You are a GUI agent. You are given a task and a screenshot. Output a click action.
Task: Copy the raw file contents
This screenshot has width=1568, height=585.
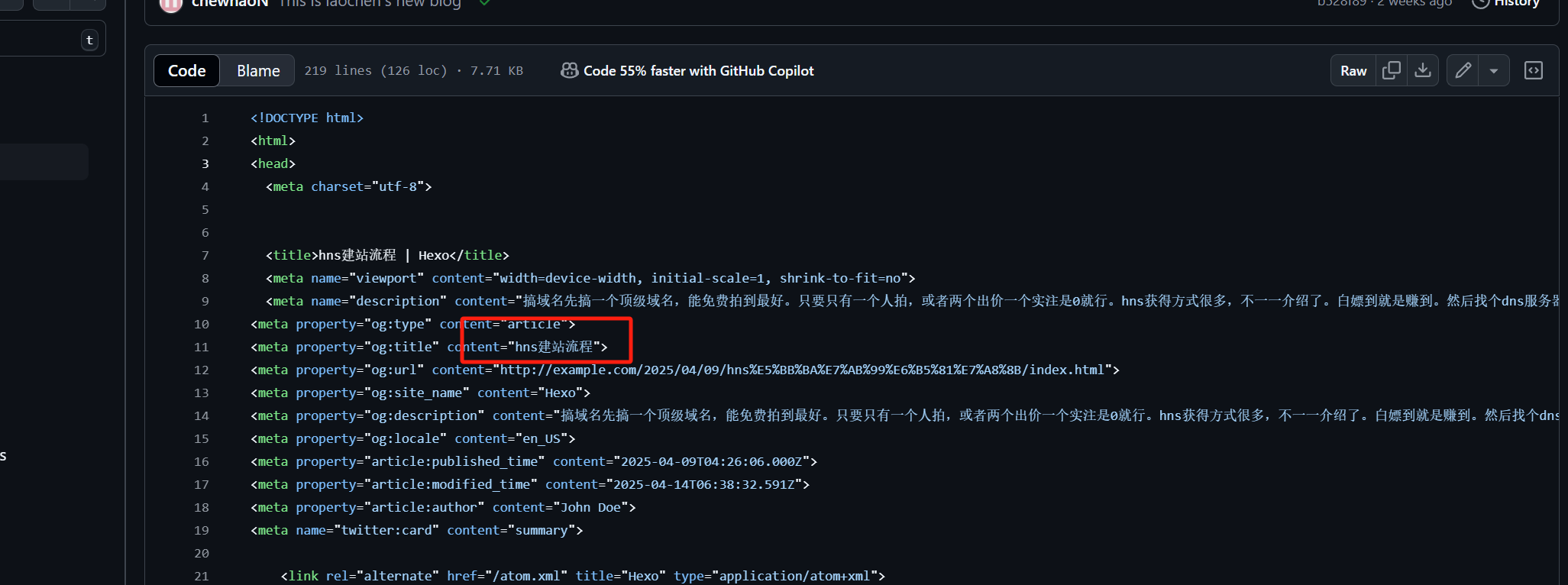[x=1392, y=70]
